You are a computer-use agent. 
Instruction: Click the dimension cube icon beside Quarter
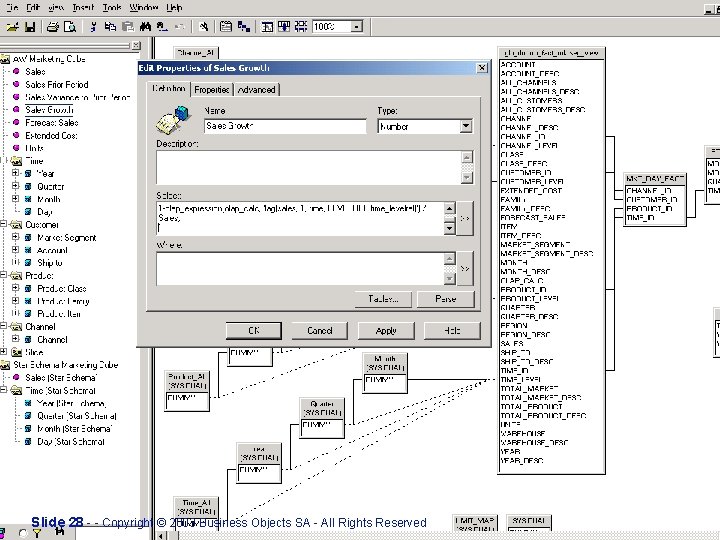point(28,186)
